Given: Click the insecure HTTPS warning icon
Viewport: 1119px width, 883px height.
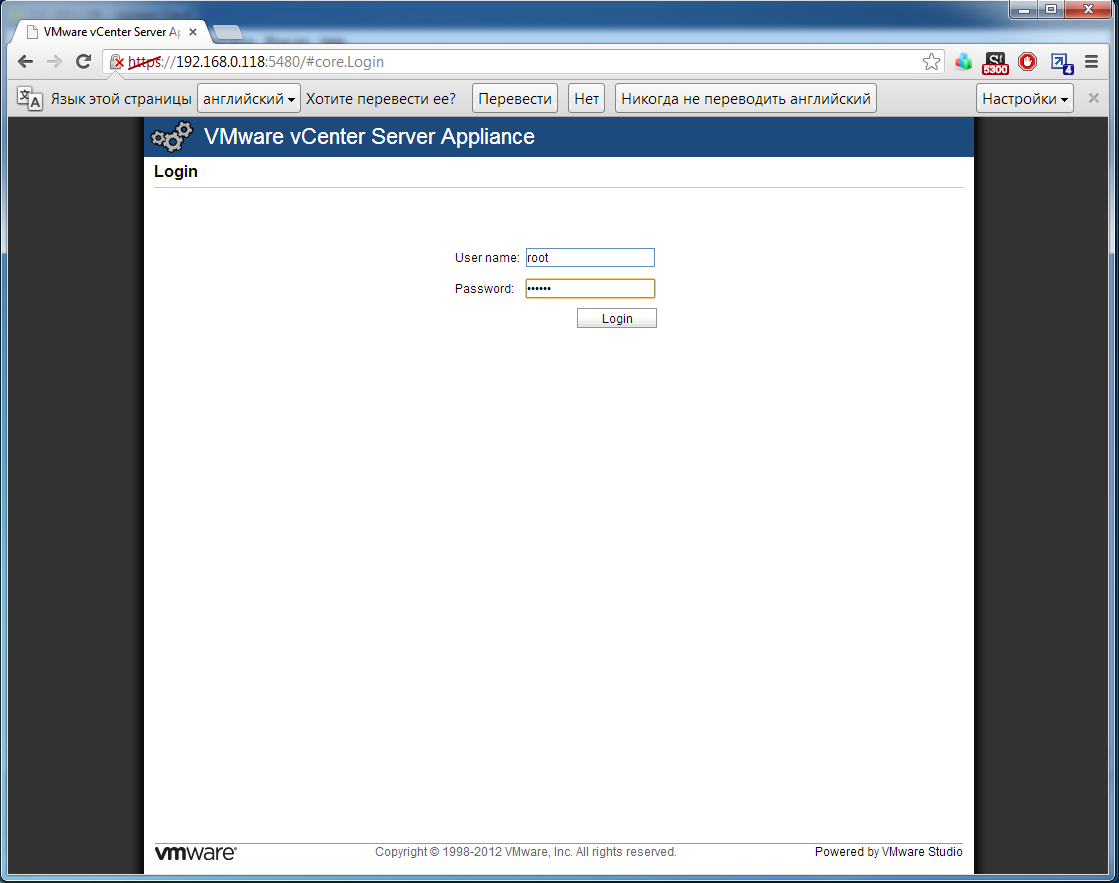Looking at the screenshot, I should pos(117,62).
